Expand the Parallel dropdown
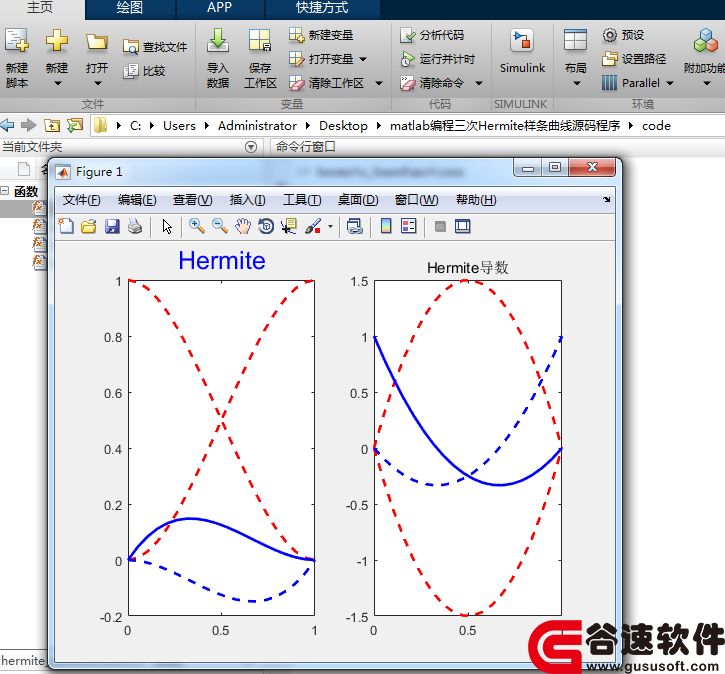This screenshot has height=674, width=725. pos(670,83)
